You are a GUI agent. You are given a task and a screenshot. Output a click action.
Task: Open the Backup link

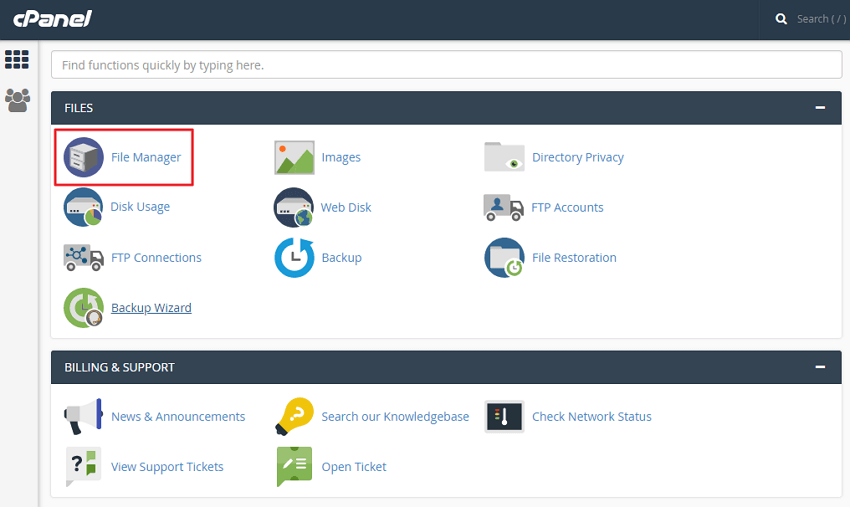pyautogui.click(x=342, y=258)
